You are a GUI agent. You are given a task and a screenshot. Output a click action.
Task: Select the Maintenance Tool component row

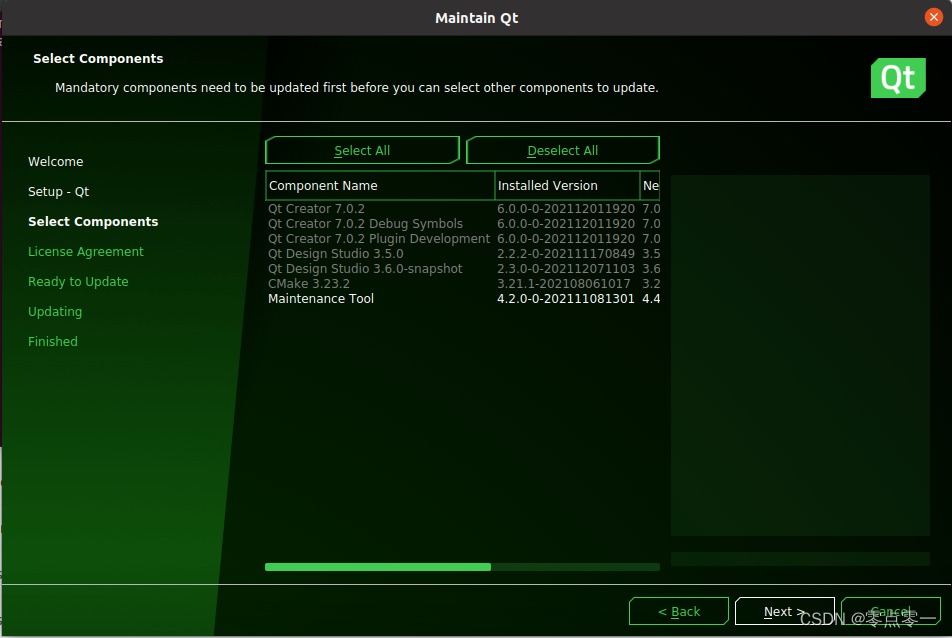[x=463, y=299]
